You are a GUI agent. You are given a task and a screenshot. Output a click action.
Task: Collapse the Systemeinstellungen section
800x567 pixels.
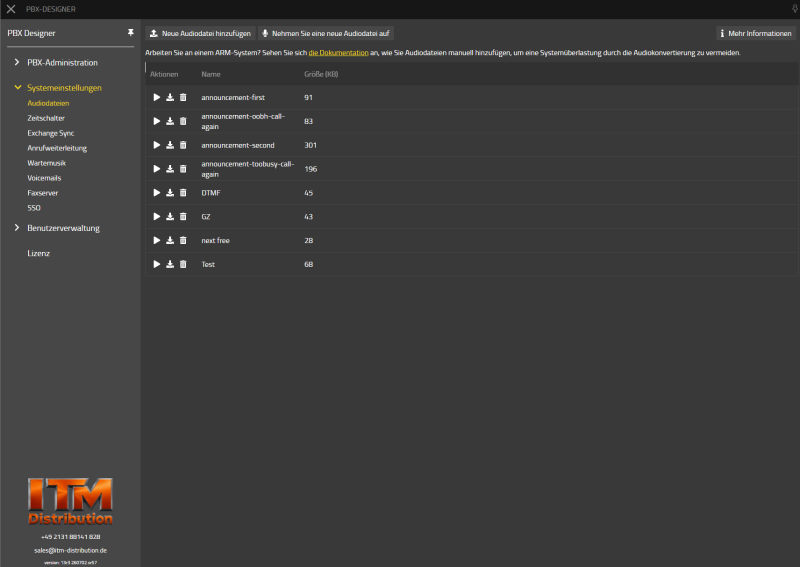(17, 87)
